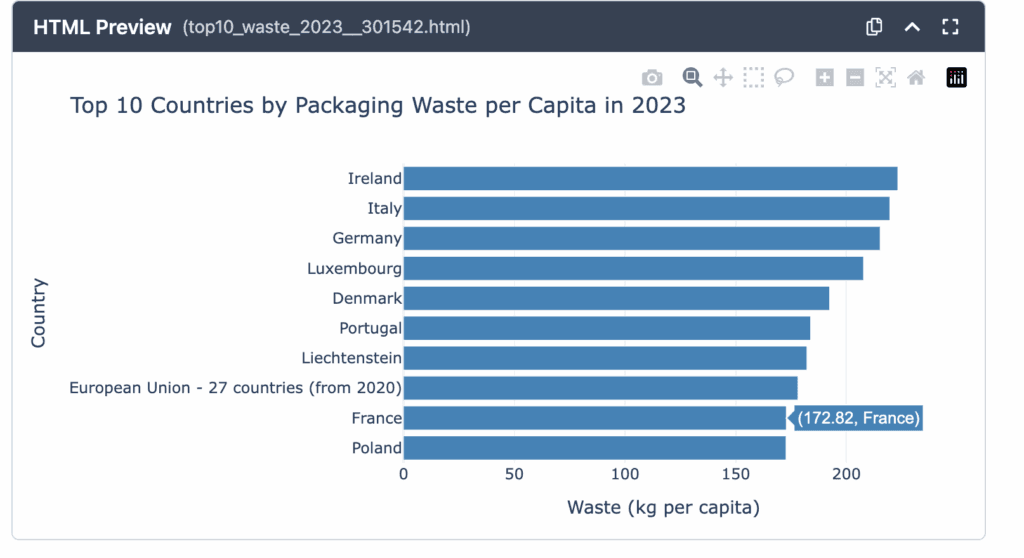Download plot as PNG camera icon
The width and height of the screenshot is (1024, 558).
(x=652, y=78)
